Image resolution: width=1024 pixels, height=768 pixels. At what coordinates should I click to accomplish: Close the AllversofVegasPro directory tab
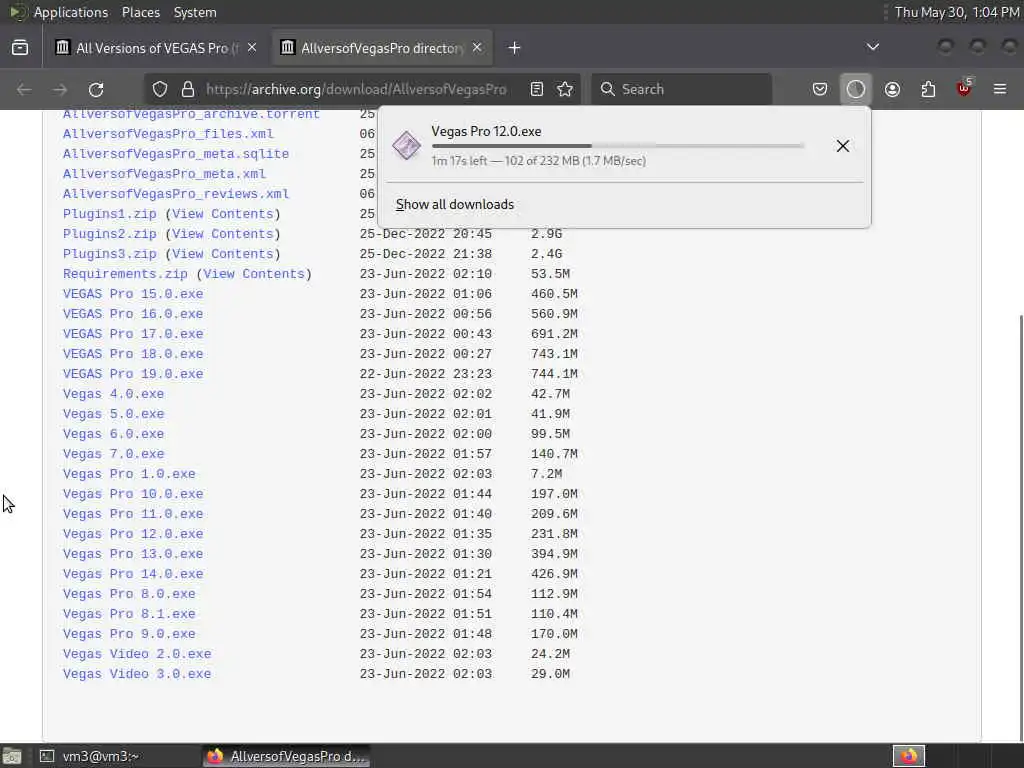(x=477, y=48)
